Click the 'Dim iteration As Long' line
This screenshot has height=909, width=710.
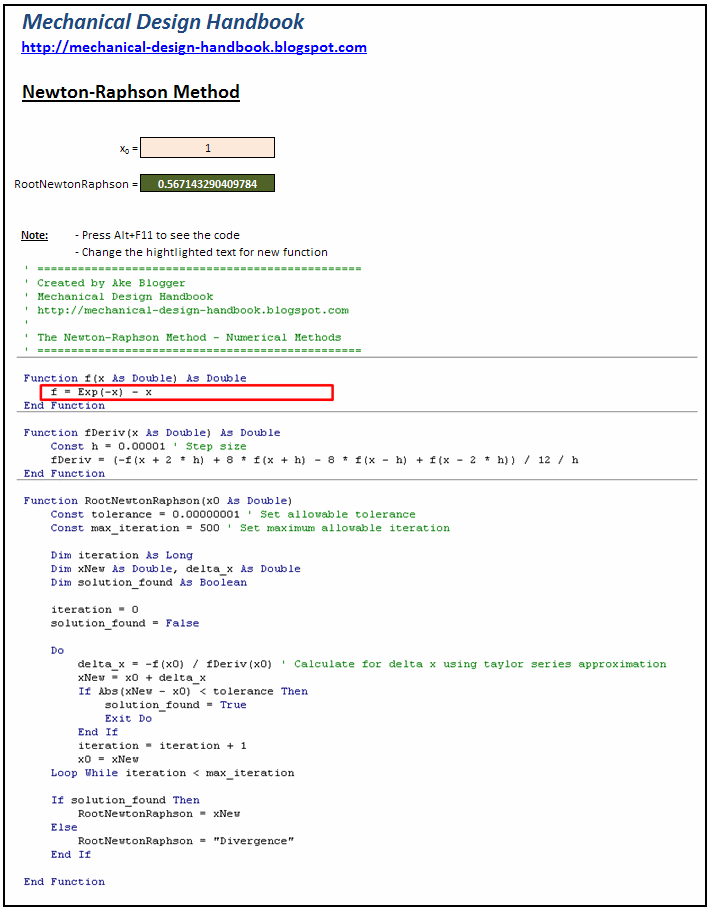tap(122, 555)
